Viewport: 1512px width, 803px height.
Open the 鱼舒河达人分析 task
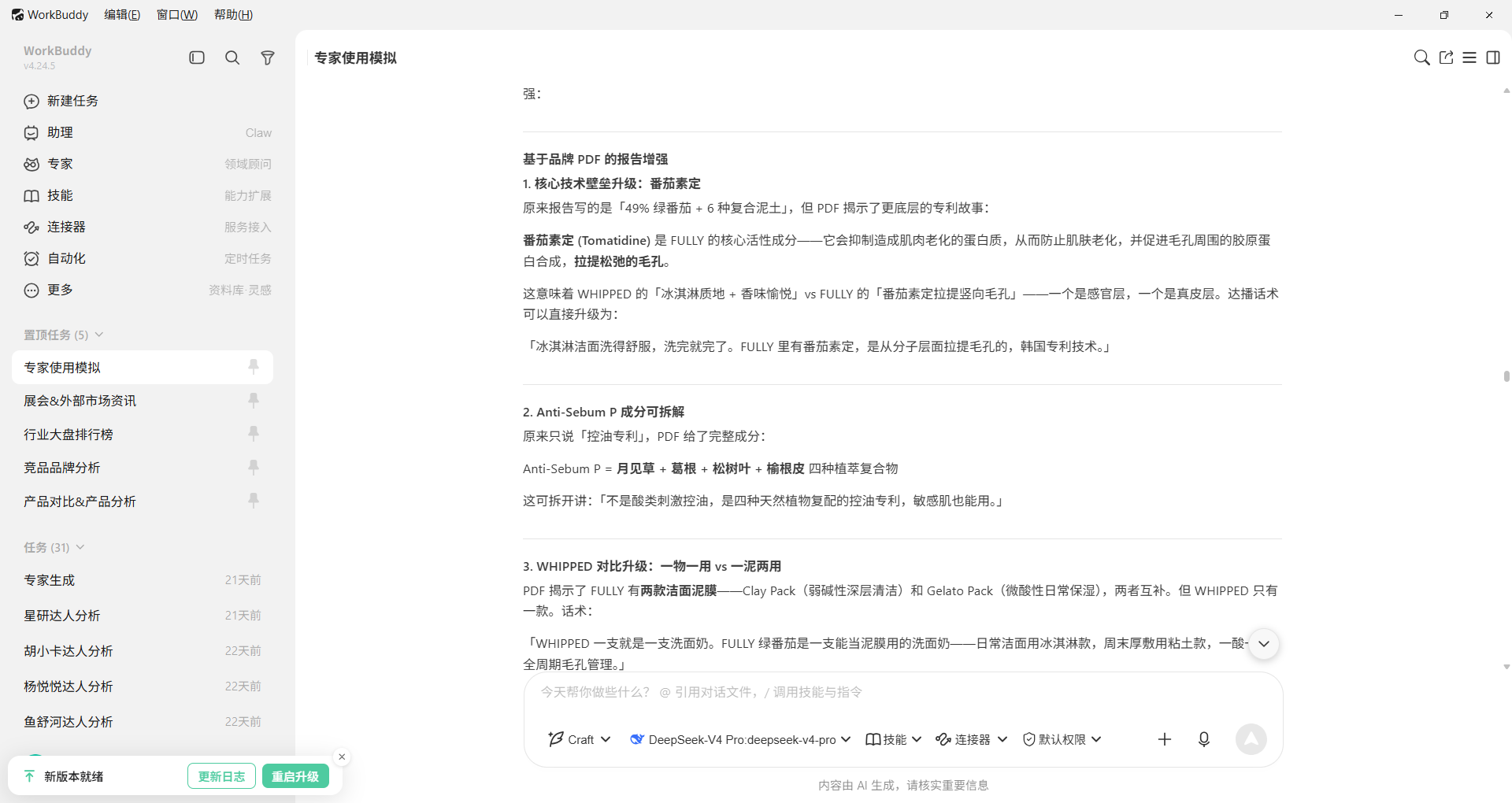click(x=143, y=722)
